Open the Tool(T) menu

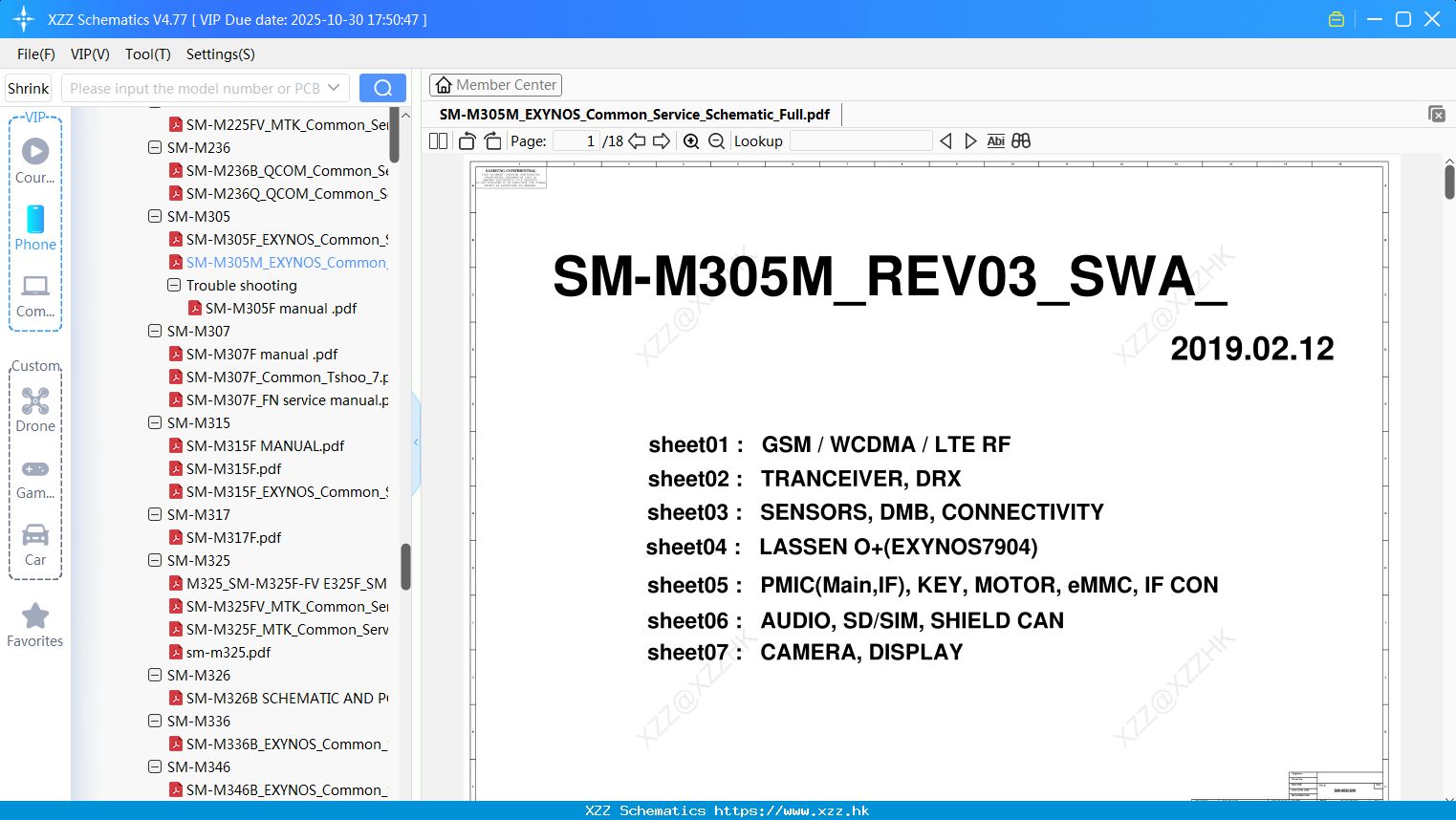coord(148,54)
